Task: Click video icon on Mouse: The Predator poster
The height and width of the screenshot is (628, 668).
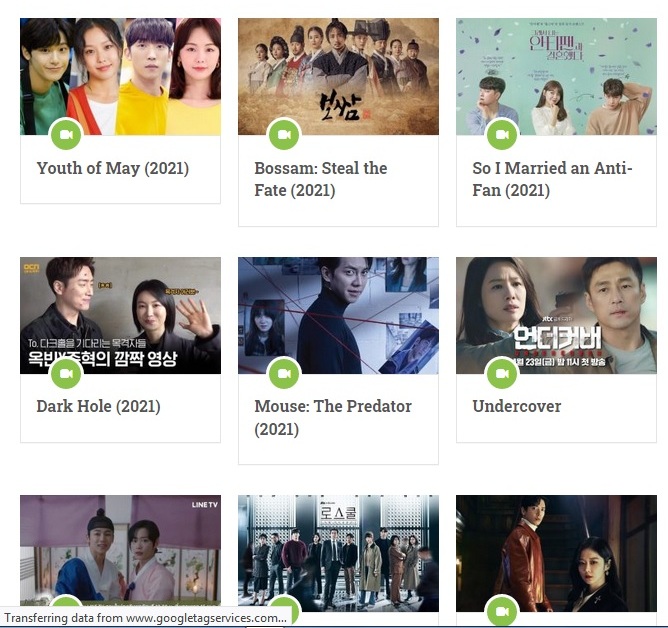Action: click(x=284, y=373)
